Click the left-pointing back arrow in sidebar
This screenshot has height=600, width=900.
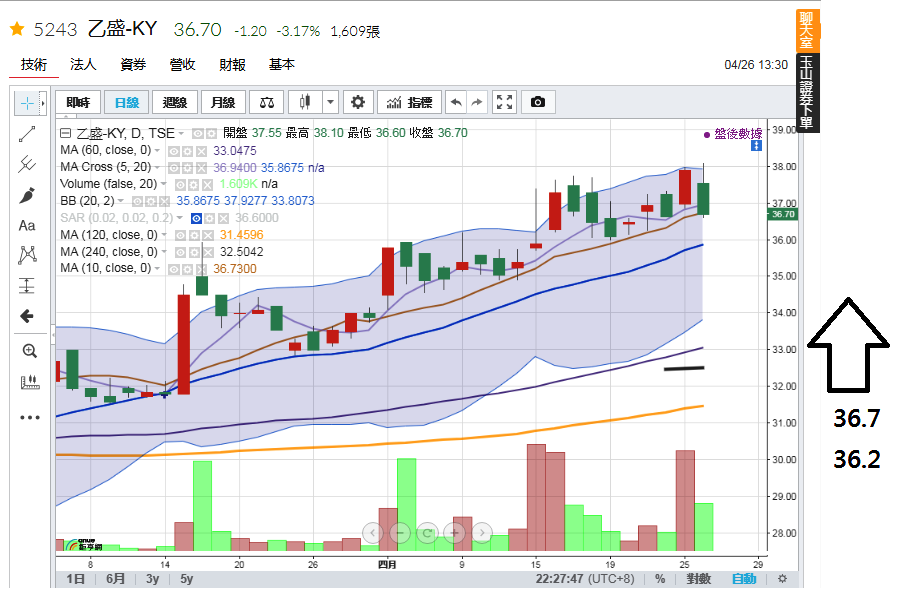27,316
